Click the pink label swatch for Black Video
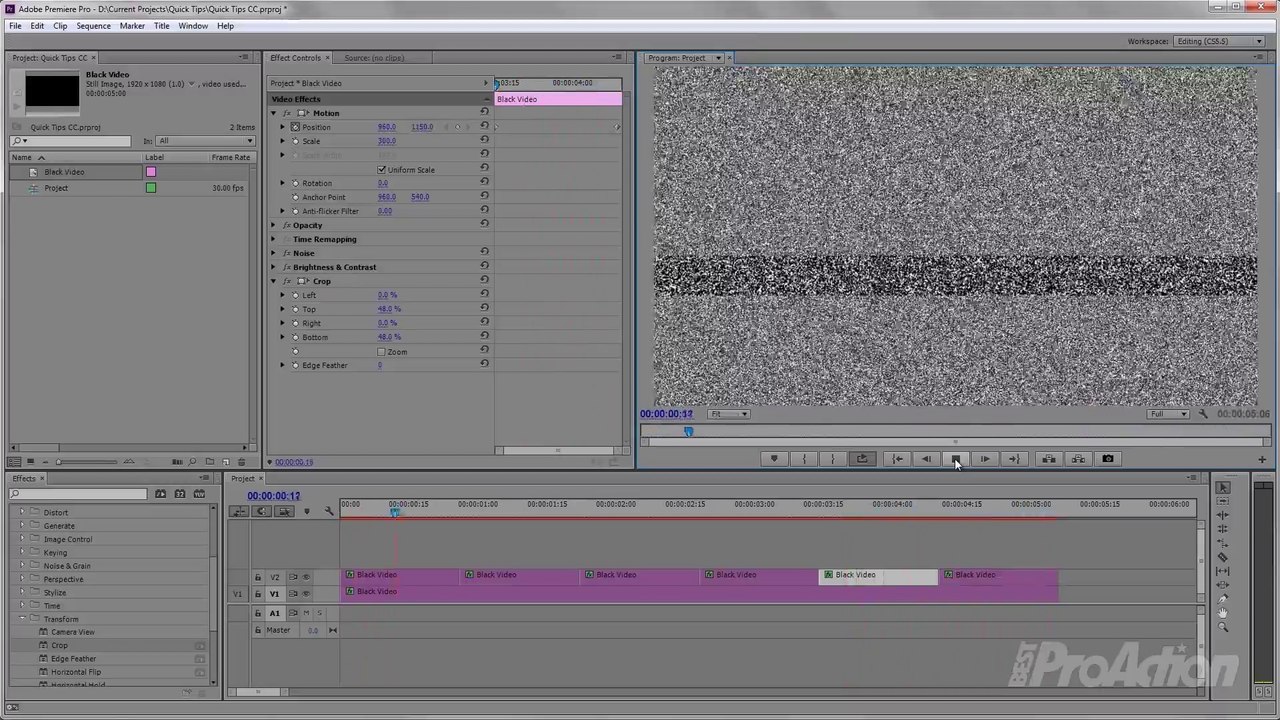 pos(151,172)
